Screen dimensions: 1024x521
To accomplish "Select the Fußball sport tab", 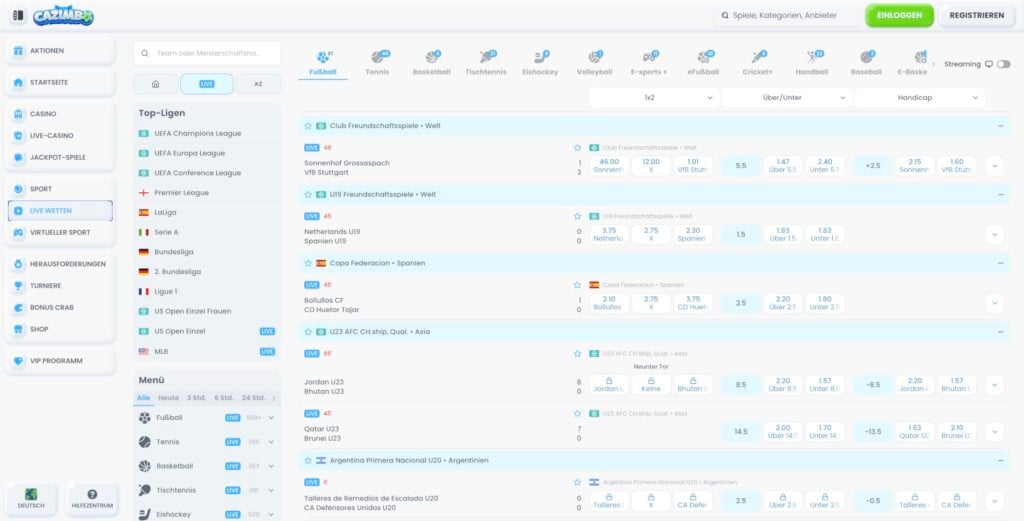I will point(323,63).
